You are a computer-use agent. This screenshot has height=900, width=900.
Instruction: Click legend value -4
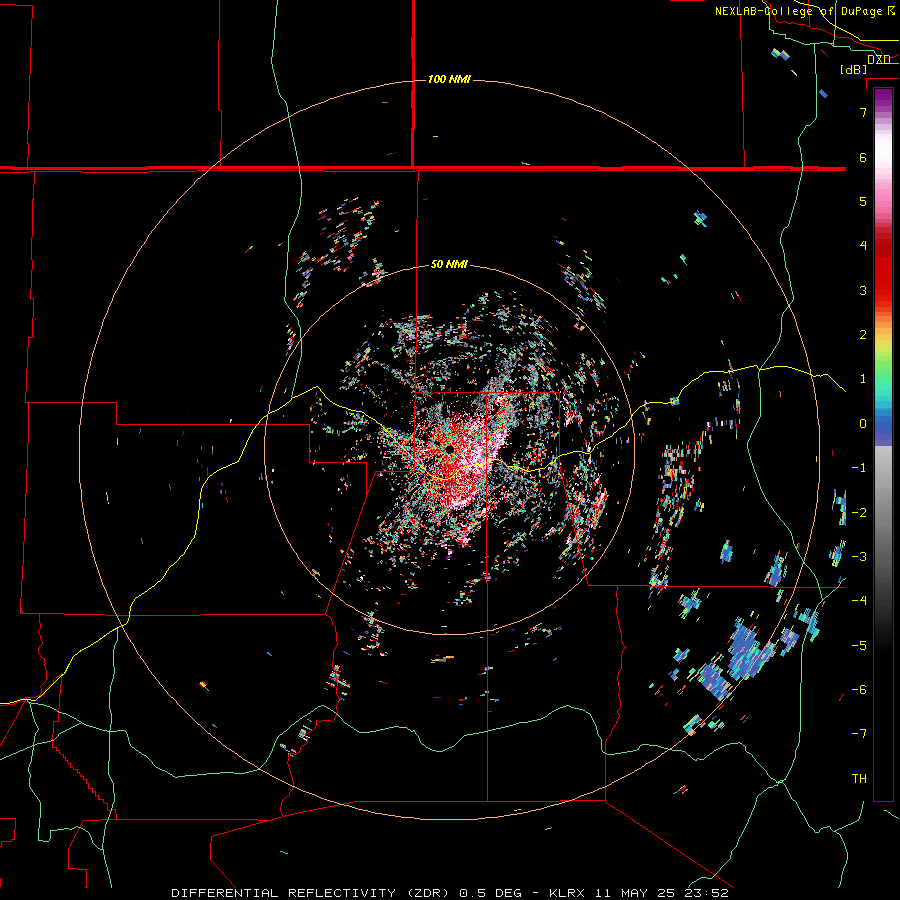tap(859, 601)
